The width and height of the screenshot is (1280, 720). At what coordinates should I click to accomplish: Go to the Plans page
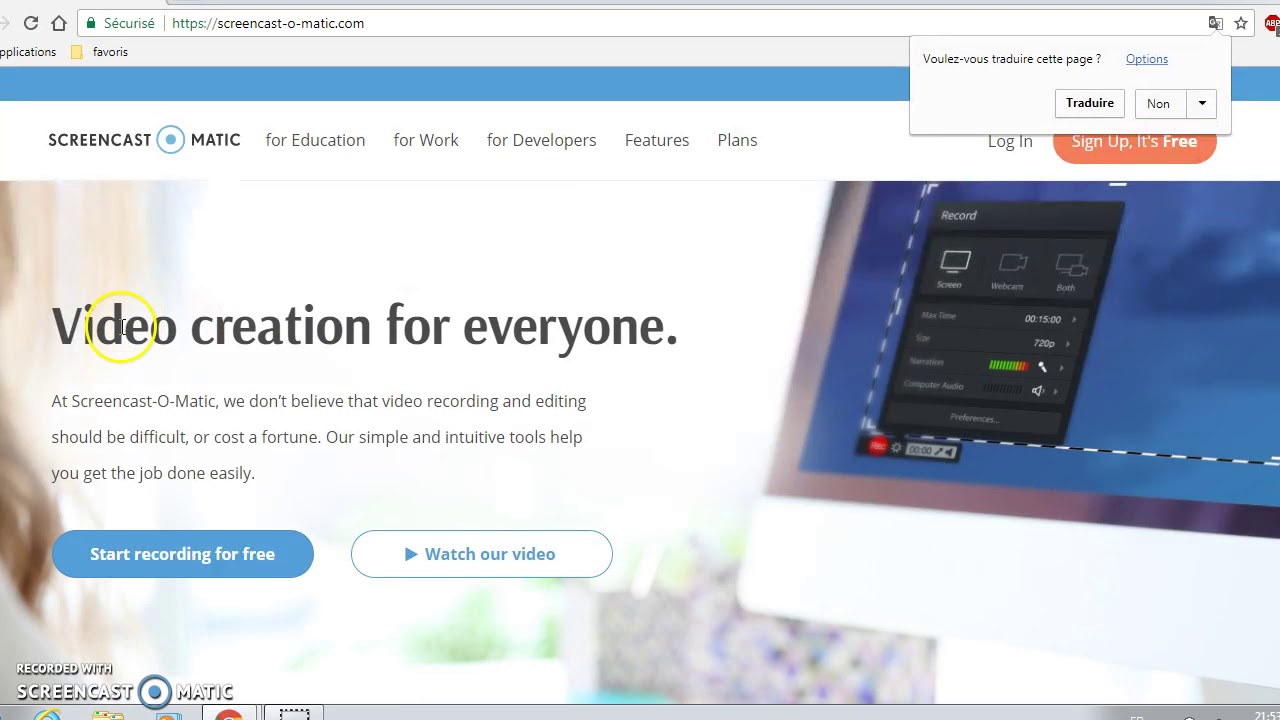(737, 140)
